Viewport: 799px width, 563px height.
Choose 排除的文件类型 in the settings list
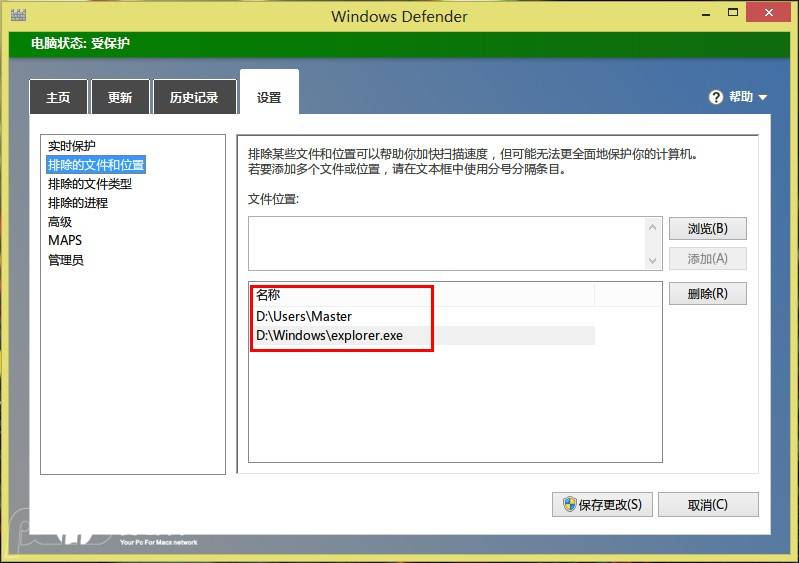pos(90,184)
